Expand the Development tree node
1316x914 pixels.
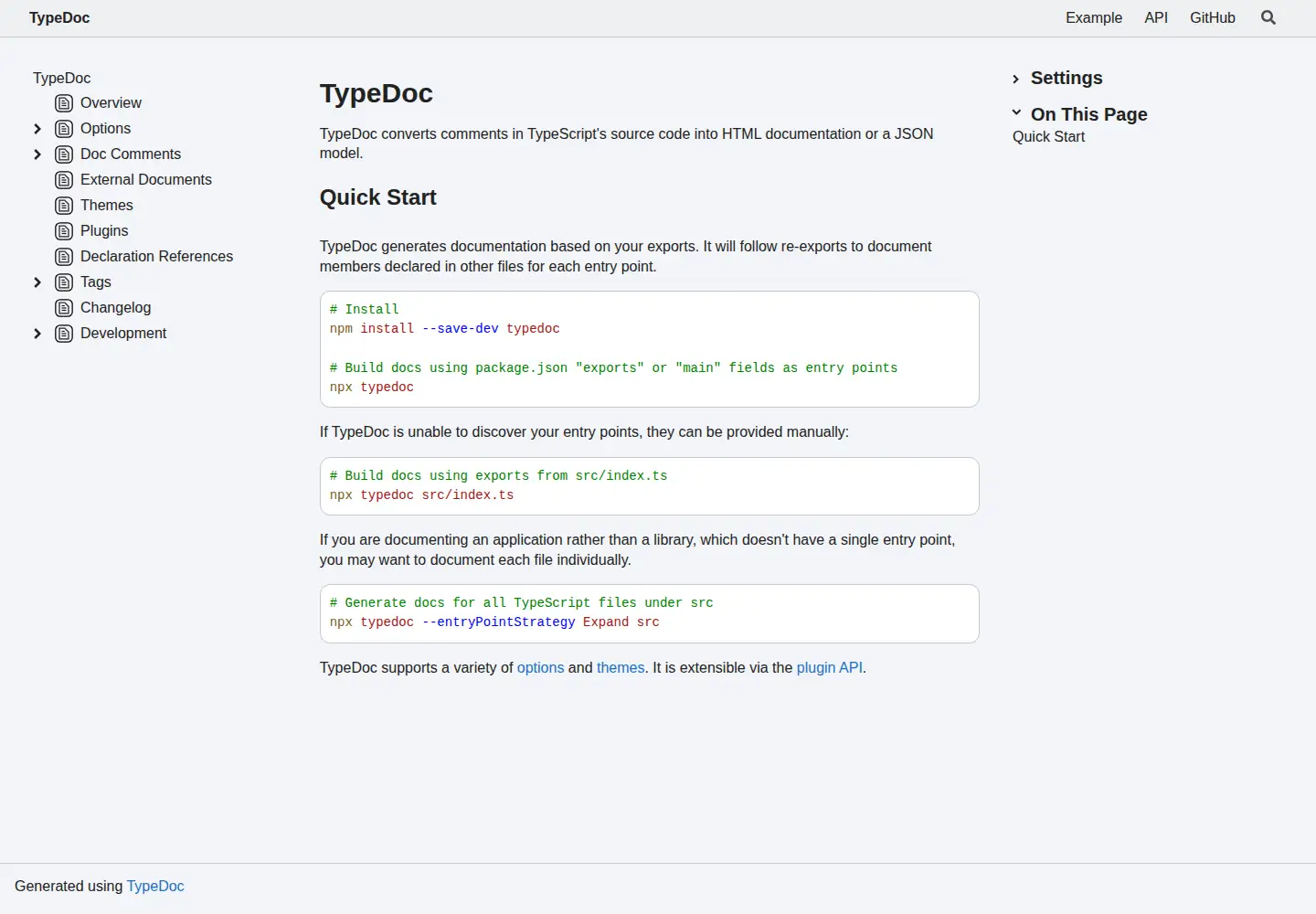click(x=37, y=334)
